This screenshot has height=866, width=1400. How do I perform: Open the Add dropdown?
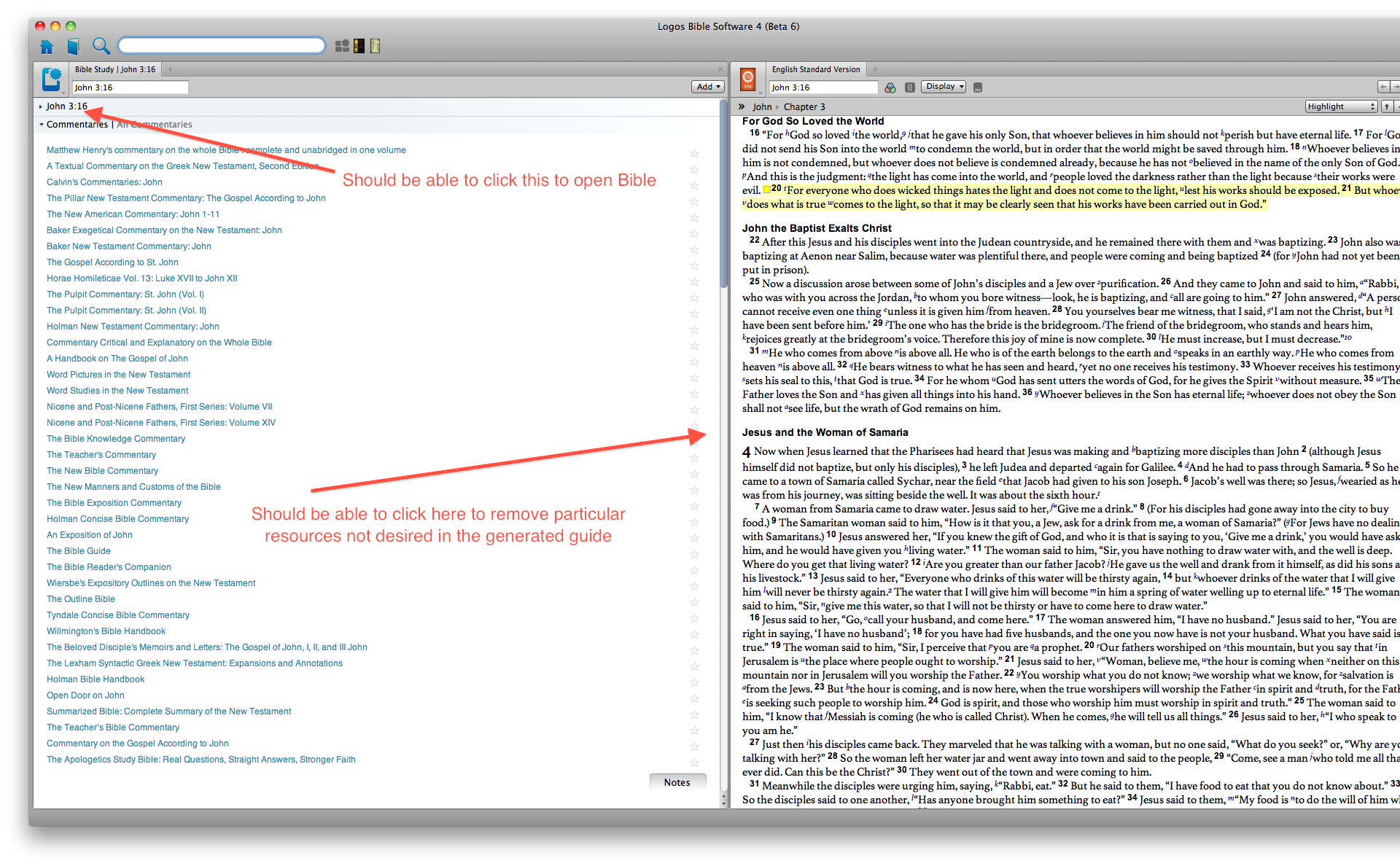click(x=707, y=87)
